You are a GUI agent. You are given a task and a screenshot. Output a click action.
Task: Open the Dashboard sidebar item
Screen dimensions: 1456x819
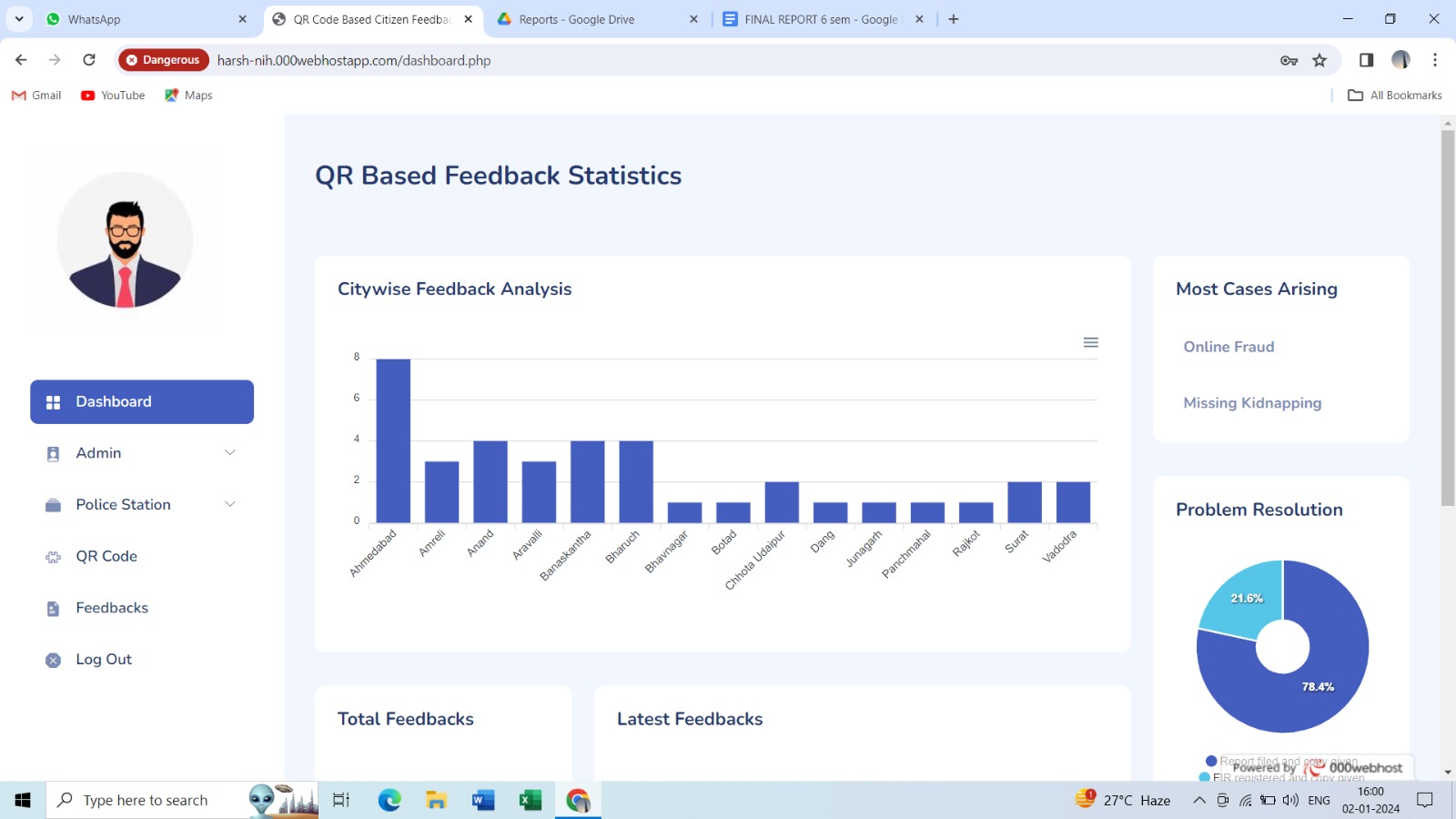[142, 402]
